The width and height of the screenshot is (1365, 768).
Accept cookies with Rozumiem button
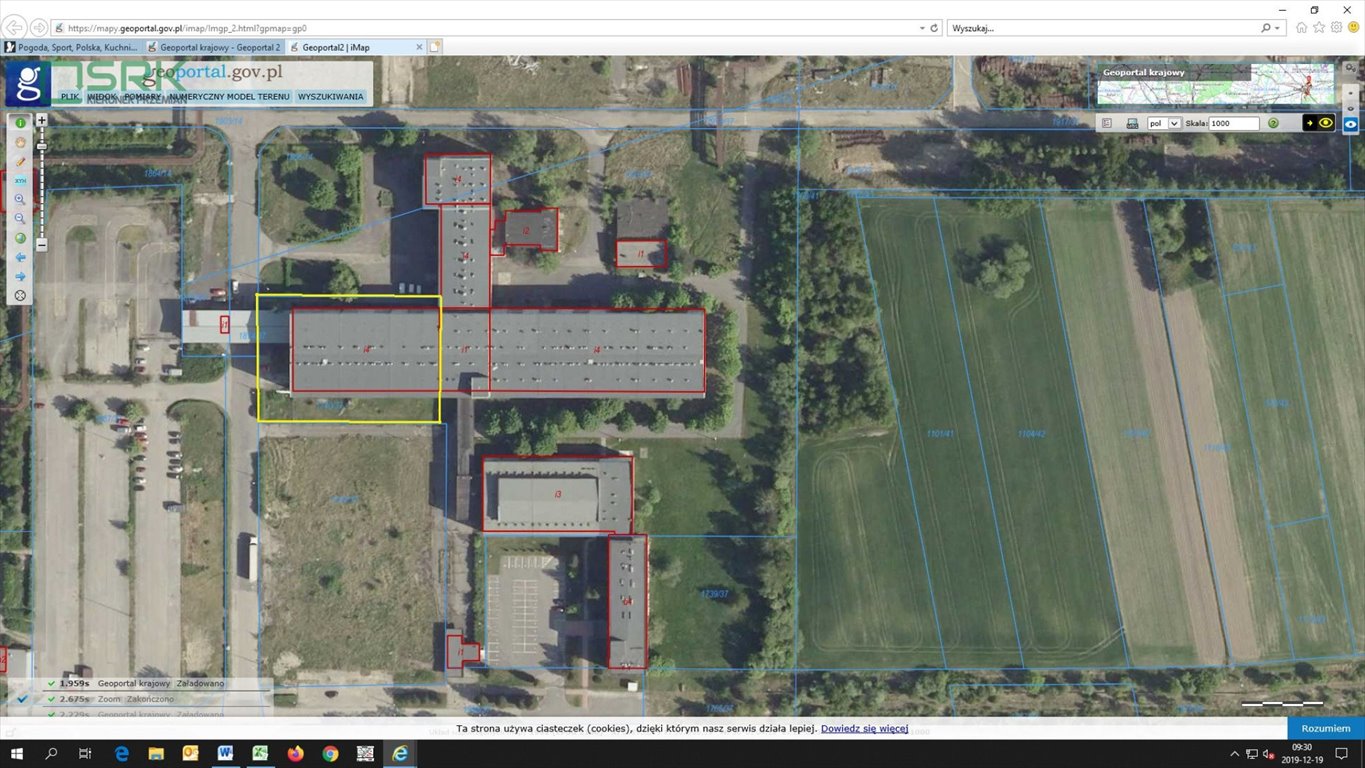point(1325,729)
